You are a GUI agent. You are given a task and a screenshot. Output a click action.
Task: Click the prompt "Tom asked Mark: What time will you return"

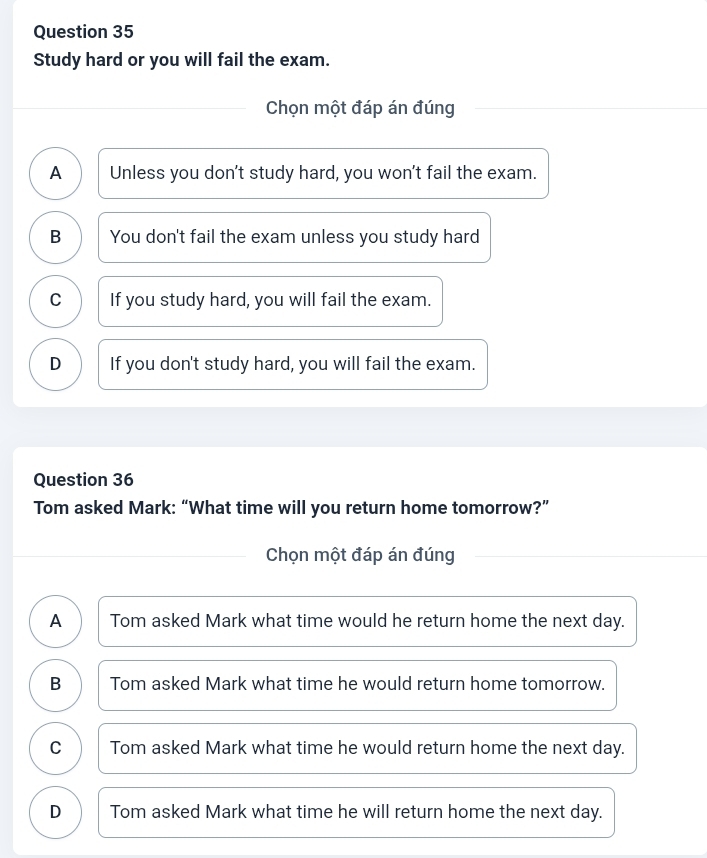(291, 508)
